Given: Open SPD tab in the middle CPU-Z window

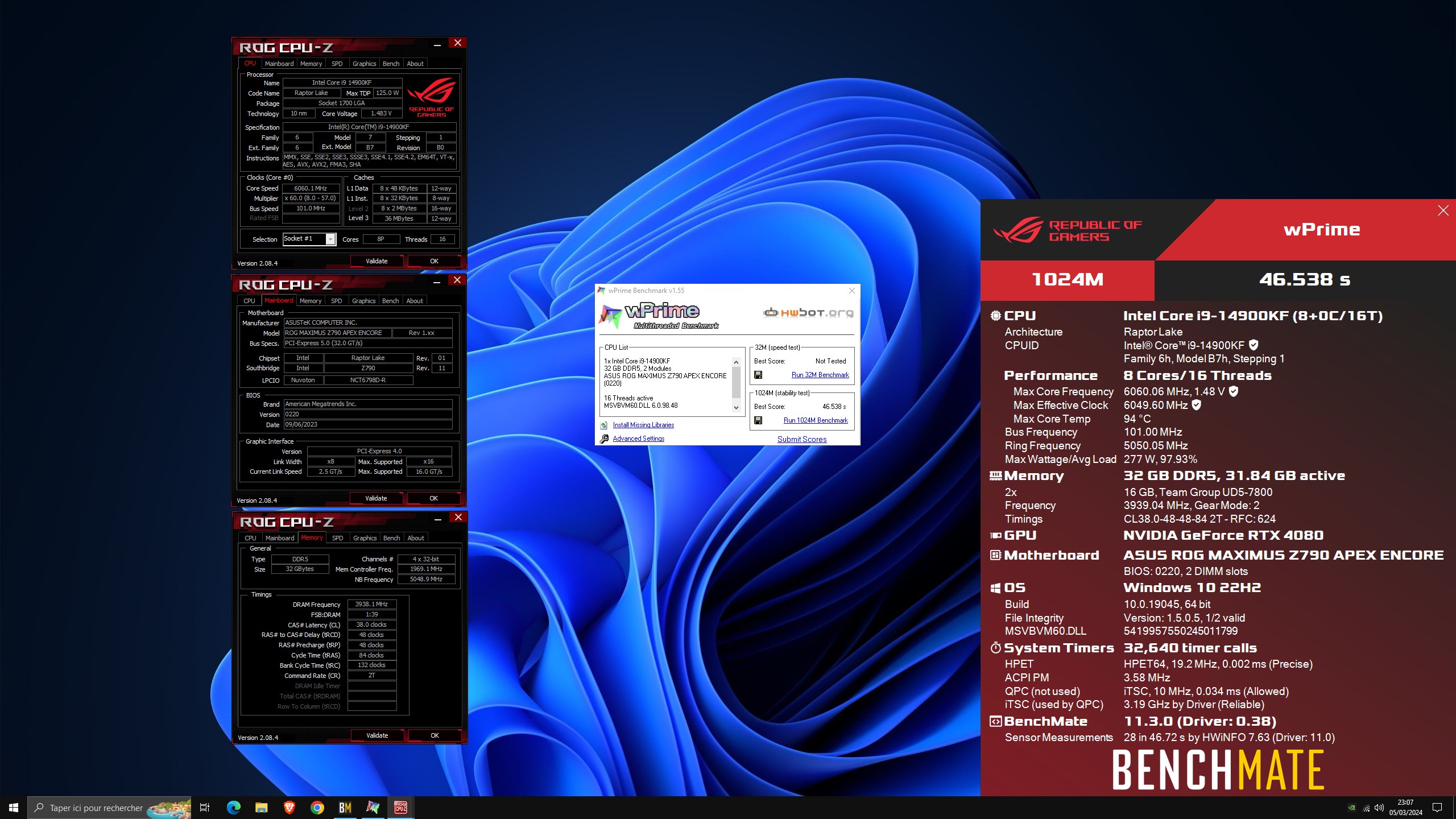Looking at the screenshot, I should click(x=336, y=301).
